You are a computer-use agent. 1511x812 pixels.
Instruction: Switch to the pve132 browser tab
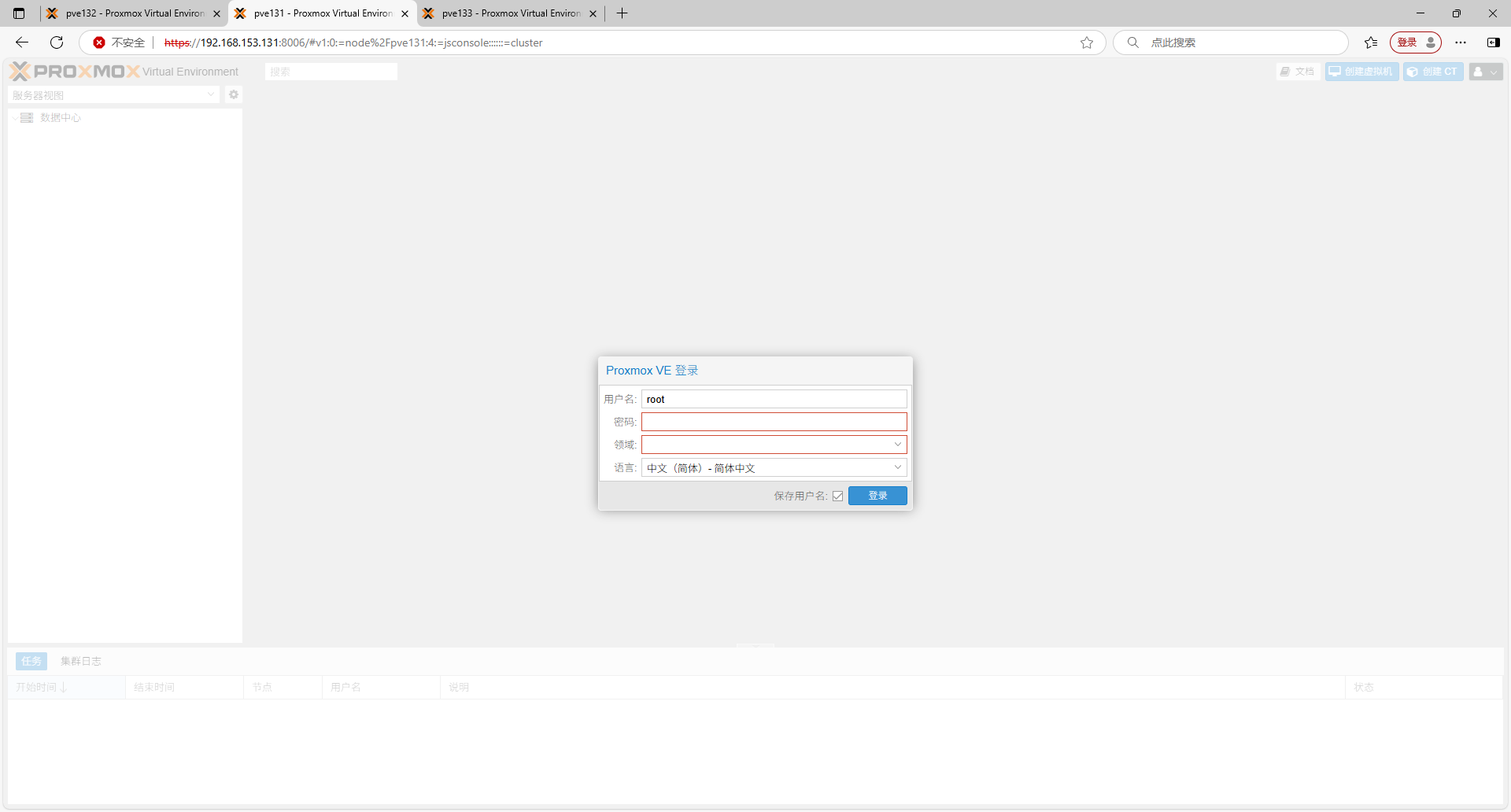(134, 13)
